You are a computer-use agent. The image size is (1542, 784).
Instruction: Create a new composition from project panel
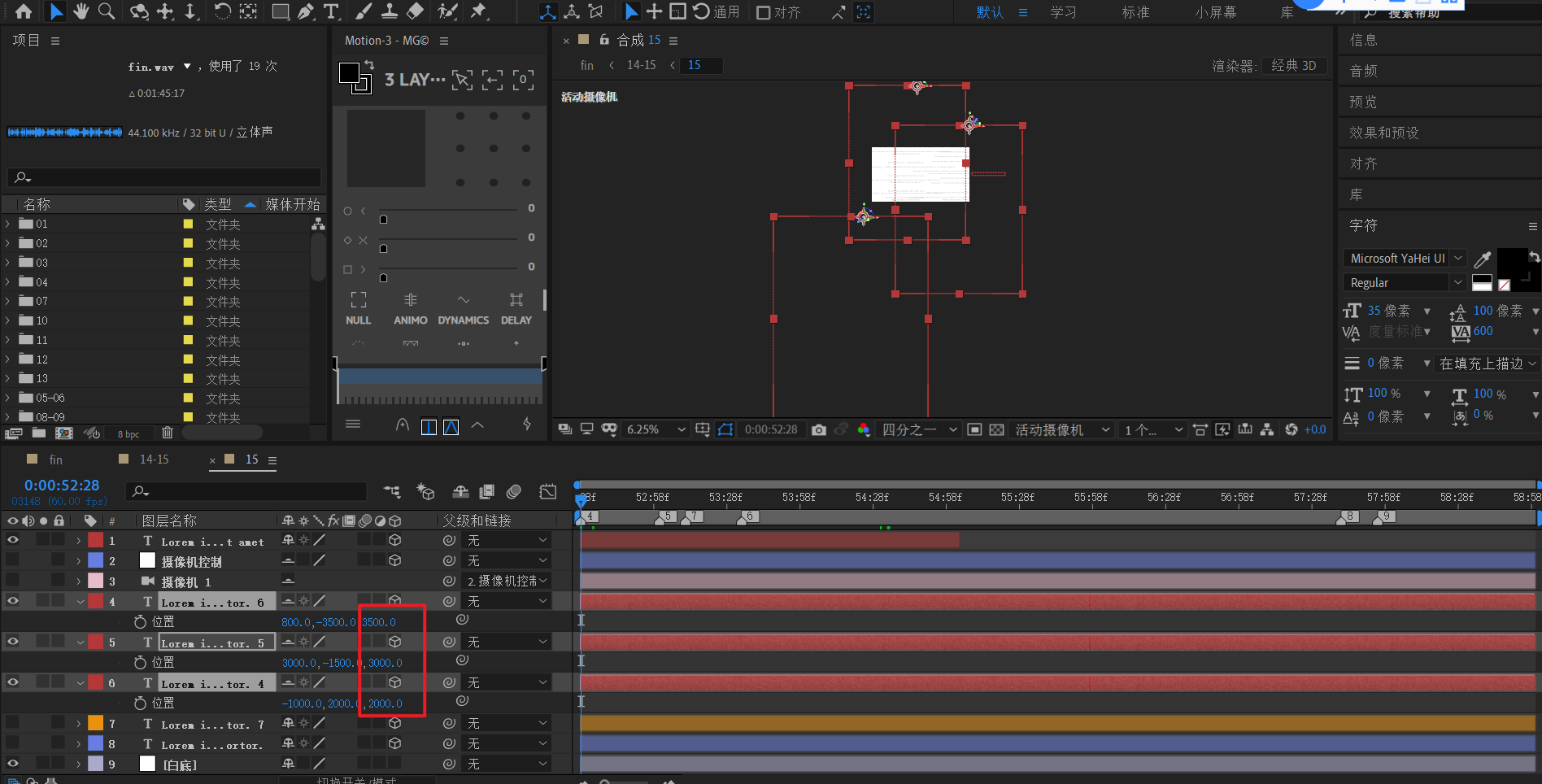pyautogui.click(x=64, y=433)
